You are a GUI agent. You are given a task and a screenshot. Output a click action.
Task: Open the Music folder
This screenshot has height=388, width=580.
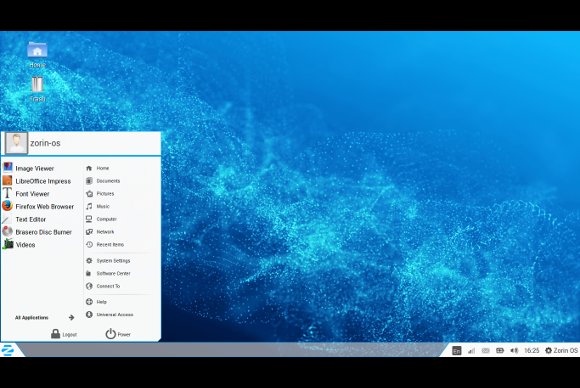tap(98, 206)
